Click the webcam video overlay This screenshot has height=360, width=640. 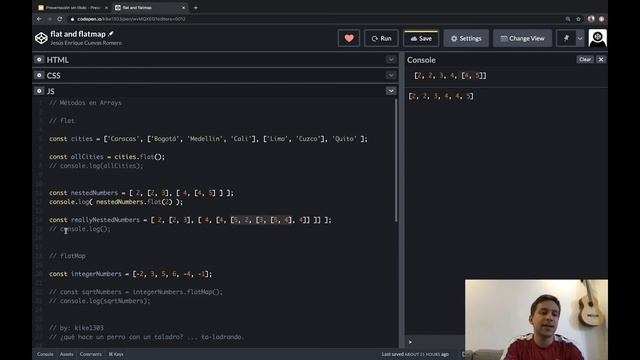point(536,320)
